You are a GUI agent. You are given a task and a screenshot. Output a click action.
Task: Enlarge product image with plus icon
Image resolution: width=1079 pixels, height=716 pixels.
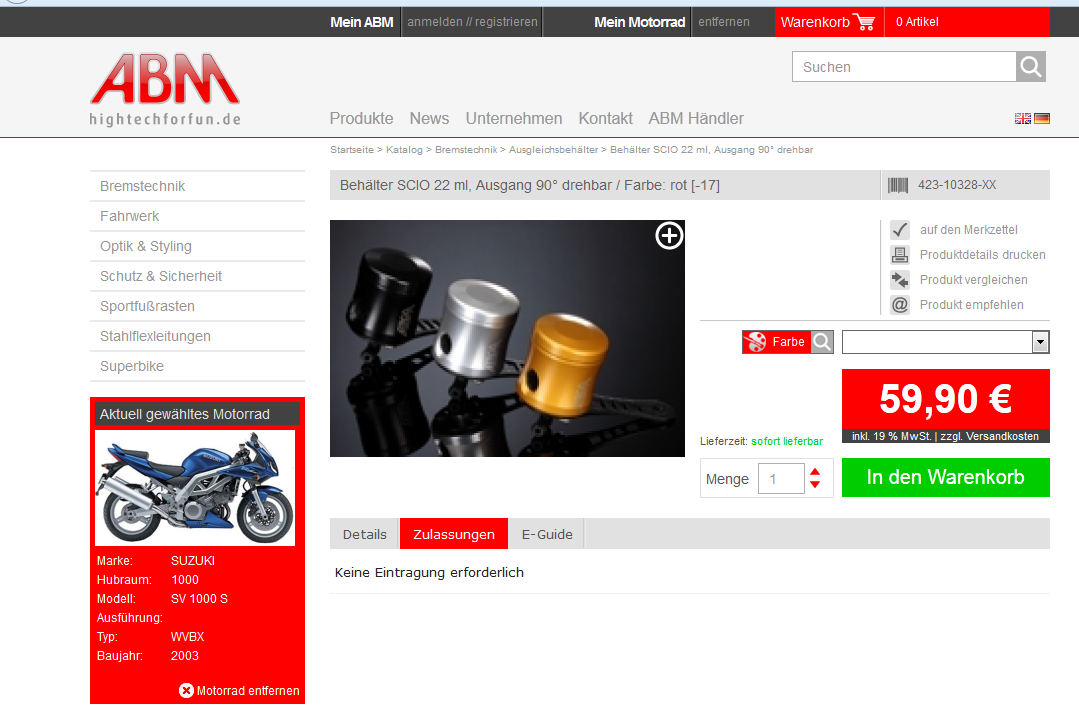669,236
